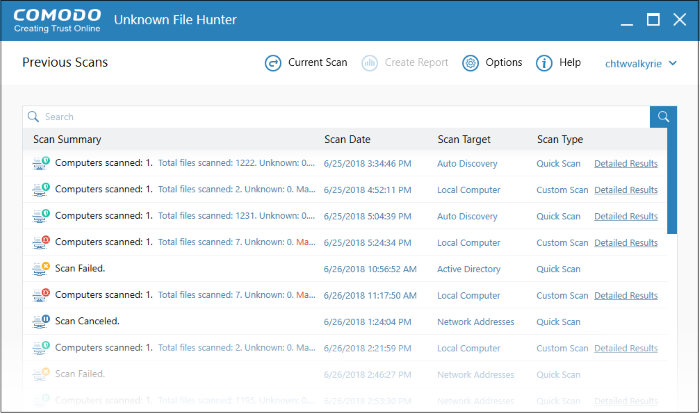Sort by the Scan Type column header
This screenshot has height=414, width=700.
tap(560, 139)
